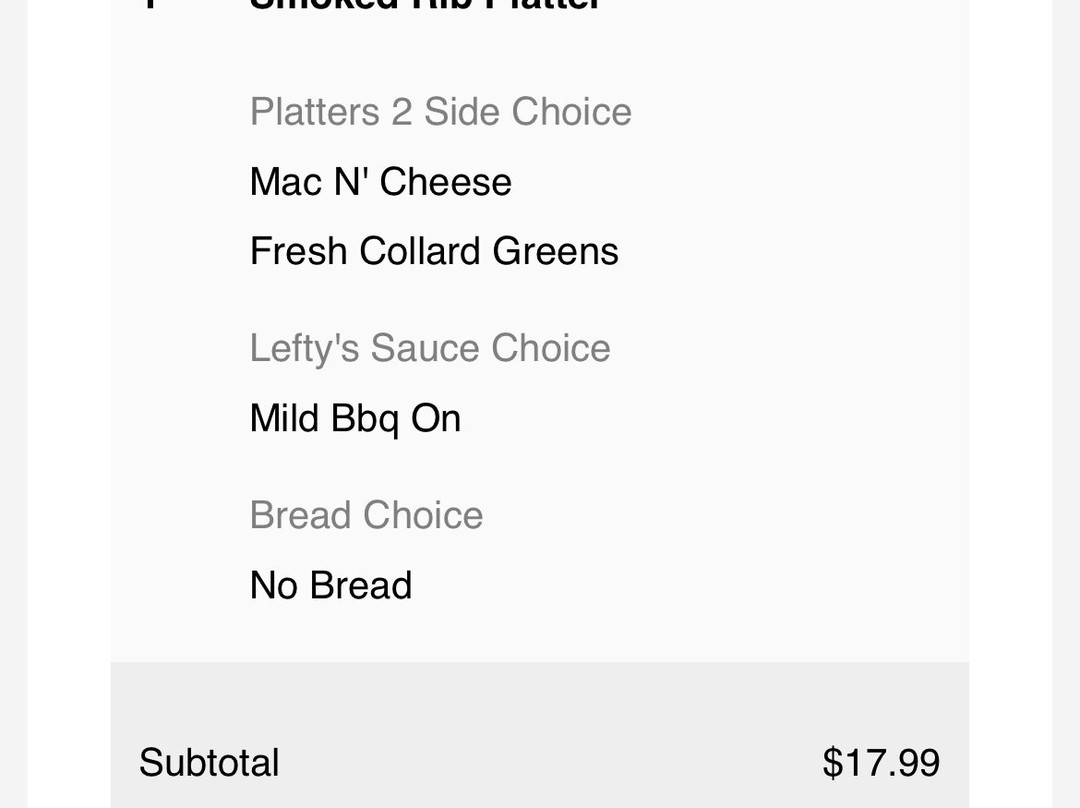This screenshot has height=808, width=1080.
Task: Click the Smoked Rib Platter item title
Action: tap(425, 4)
